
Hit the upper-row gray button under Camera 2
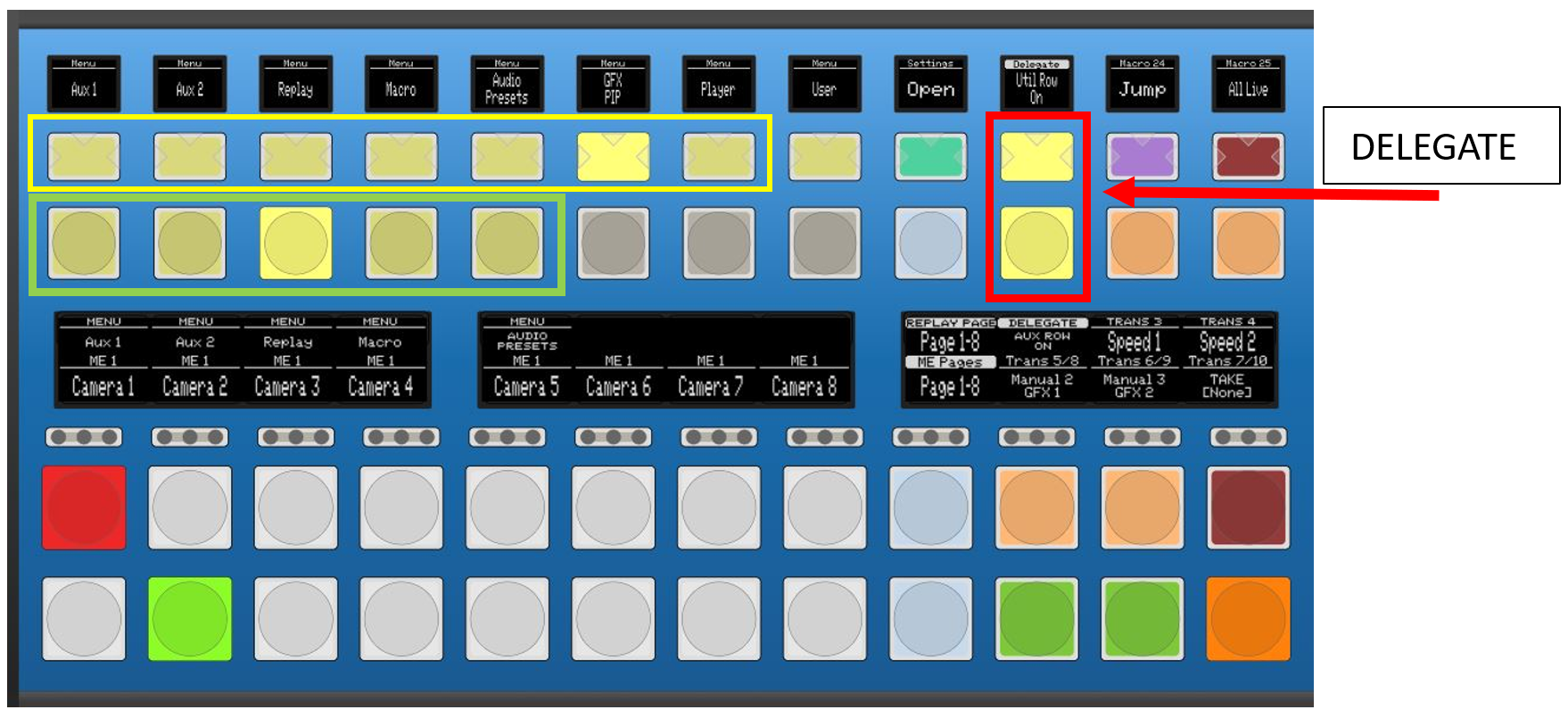click(x=190, y=508)
